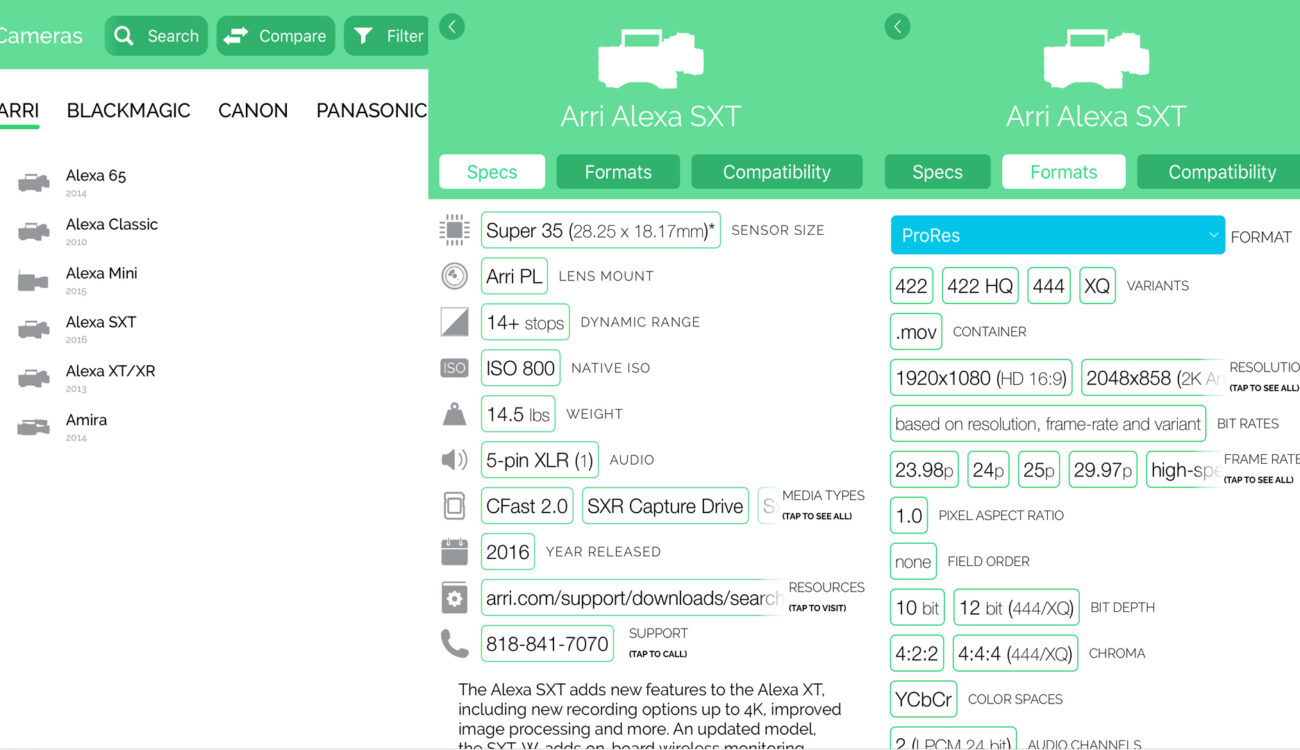Tap the YCbCr color space box
The height and width of the screenshot is (750, 1300).
tap(923, 700)
